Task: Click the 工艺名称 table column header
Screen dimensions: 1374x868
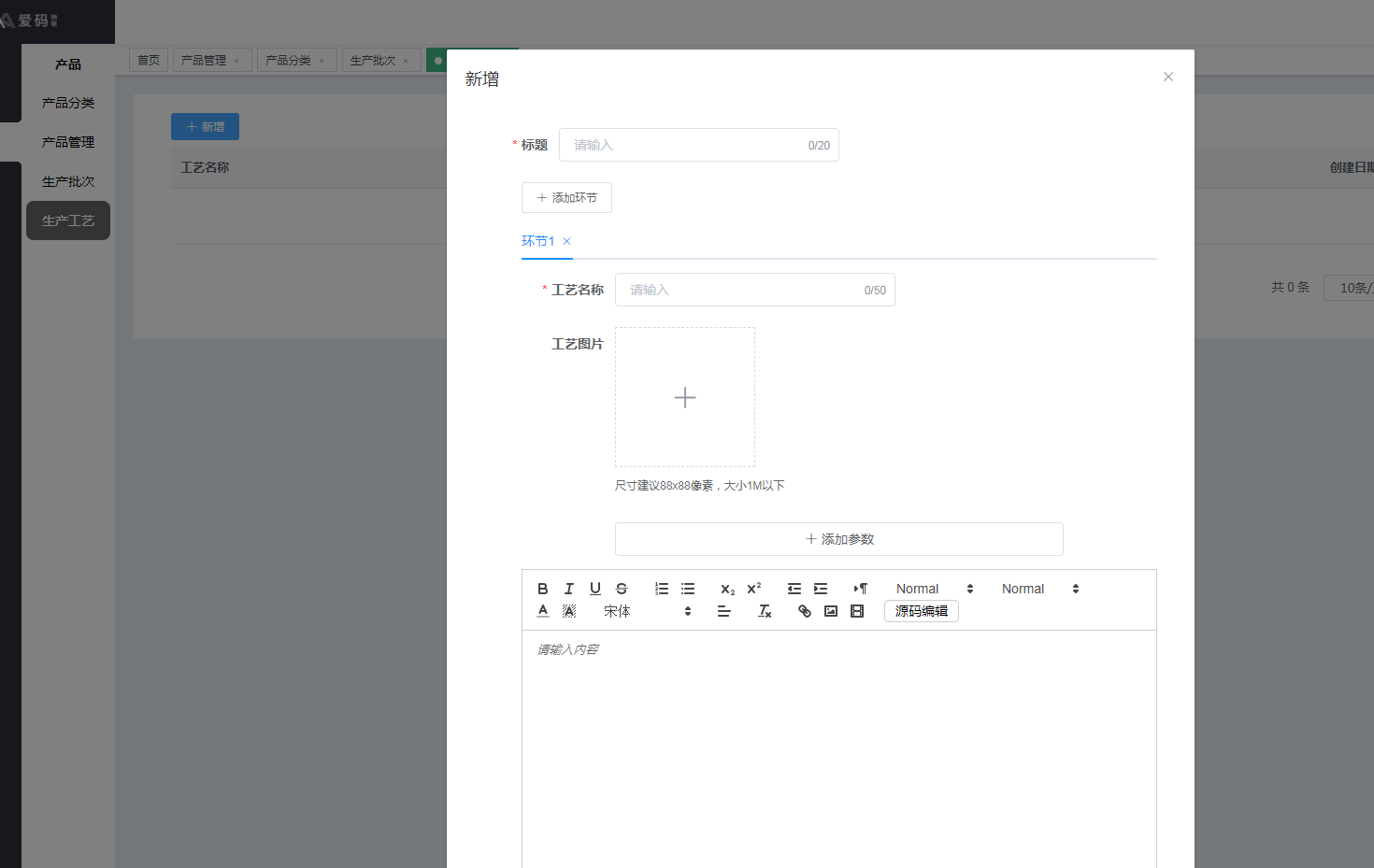Action: click(x=205, y=167)
